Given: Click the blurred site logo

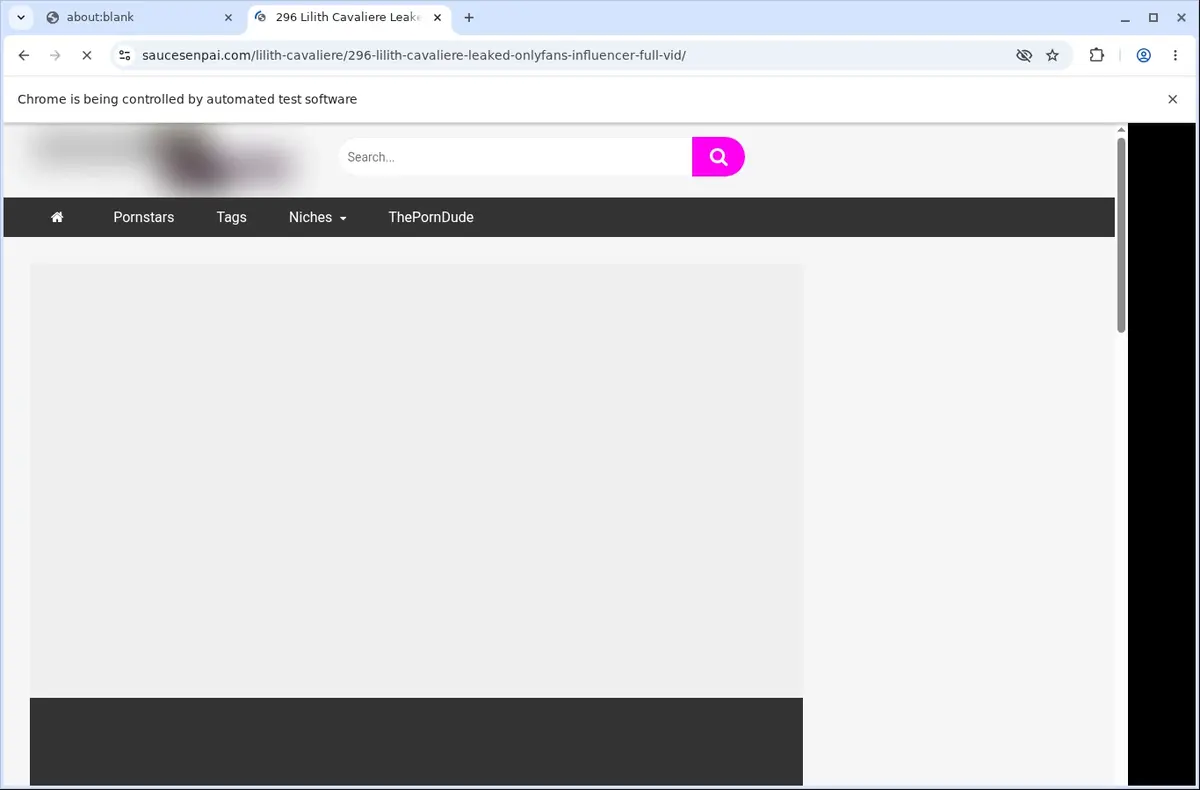Looking at the screenshot, I should point(167,158).
